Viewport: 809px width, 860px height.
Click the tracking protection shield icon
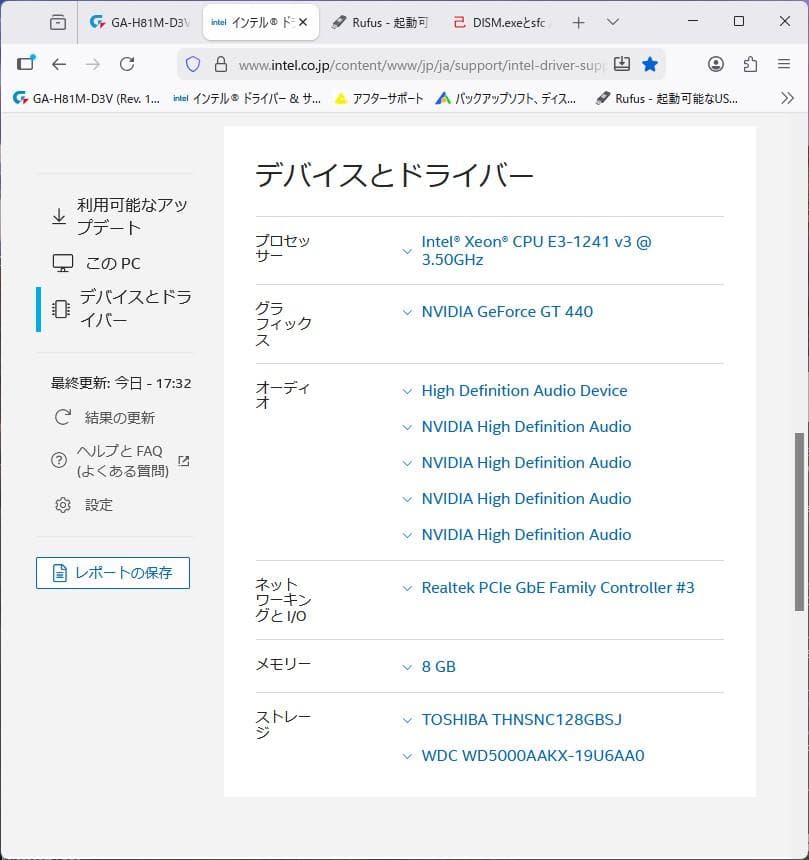[193, 64]
